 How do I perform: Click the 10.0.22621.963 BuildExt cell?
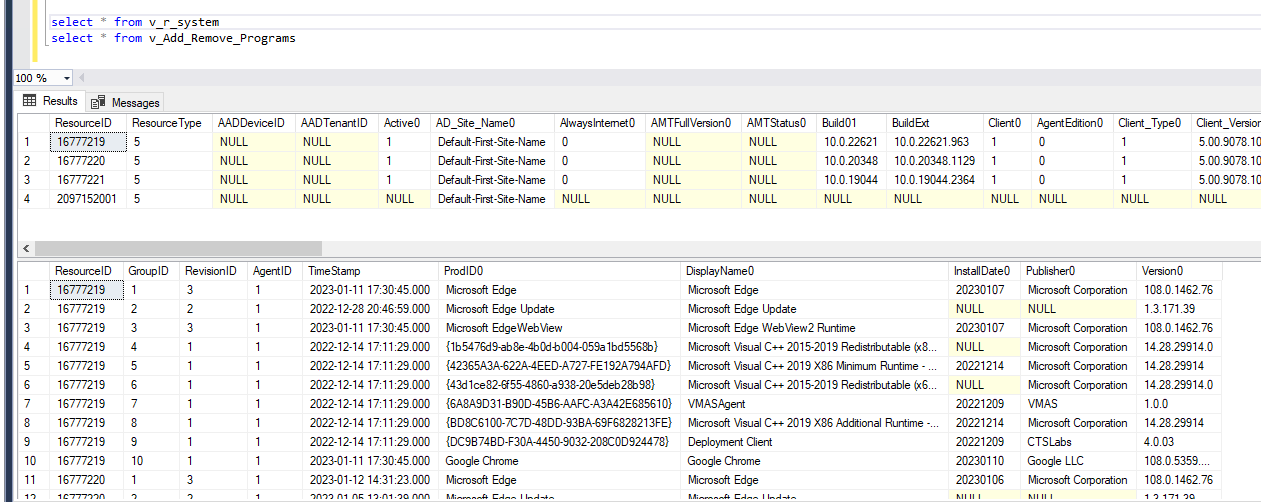coord(936,142)
